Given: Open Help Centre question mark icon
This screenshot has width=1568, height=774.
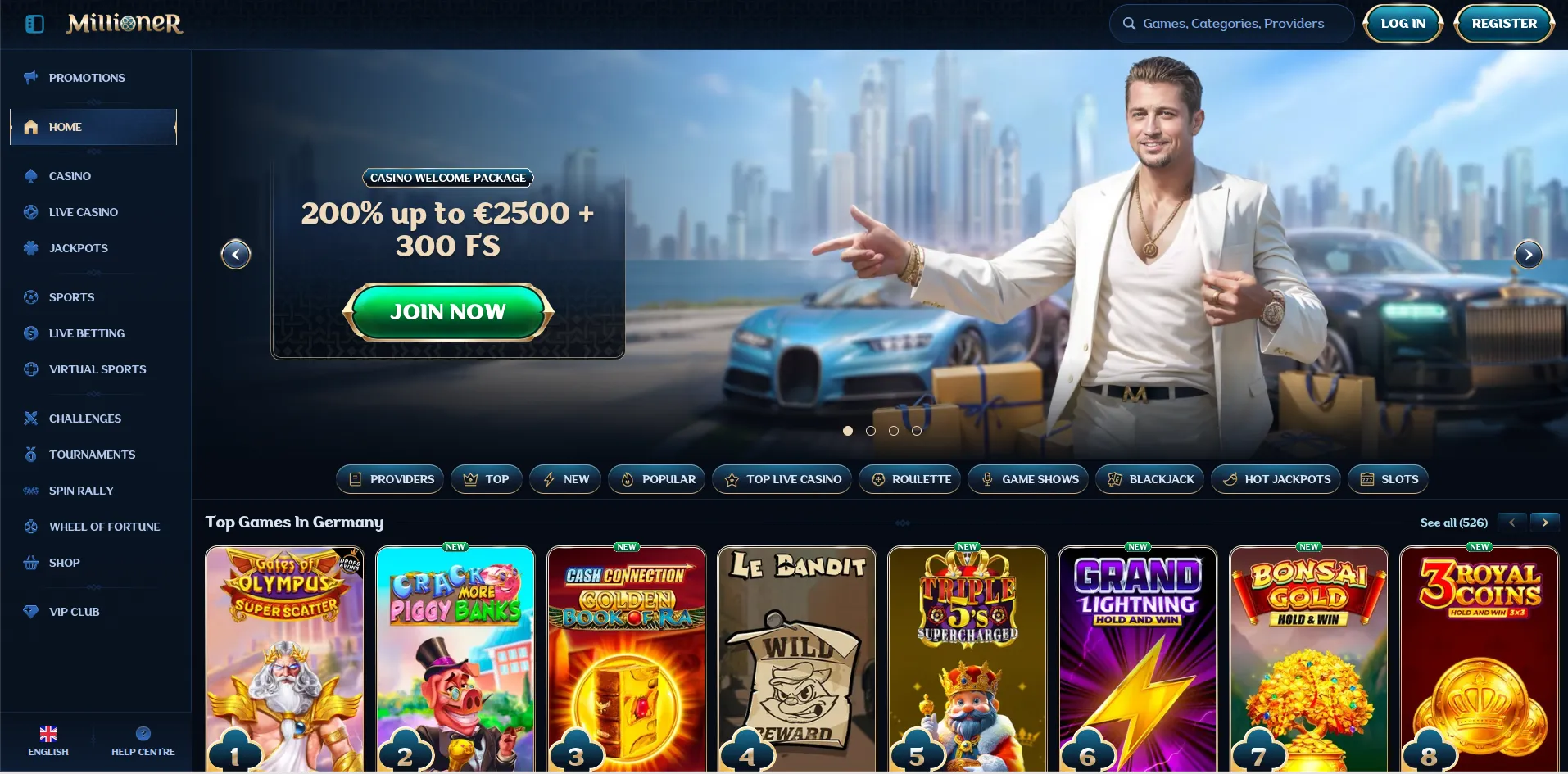Looking at the screenshot, I should (143, 734).
